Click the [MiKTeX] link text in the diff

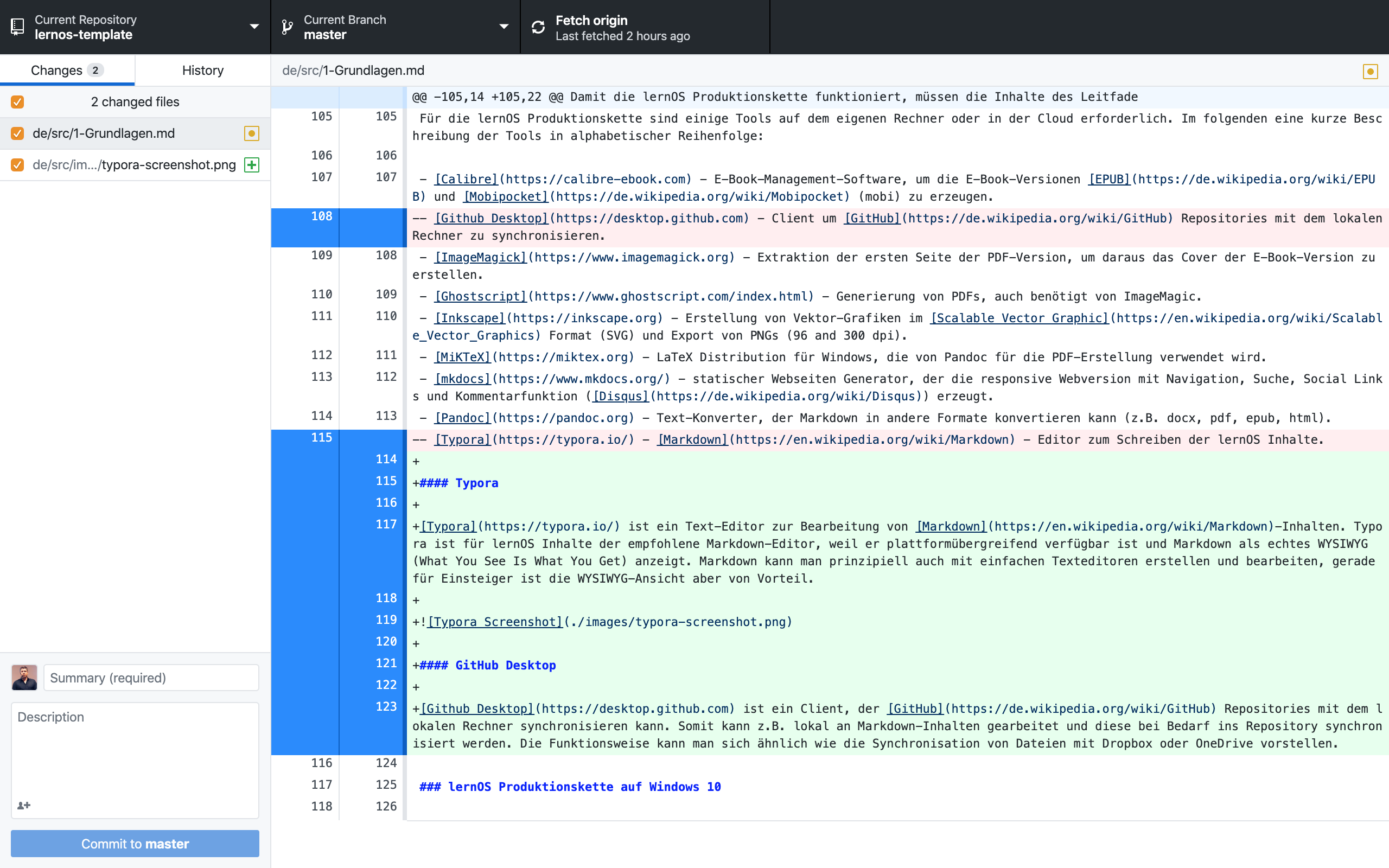click(463, 358)
